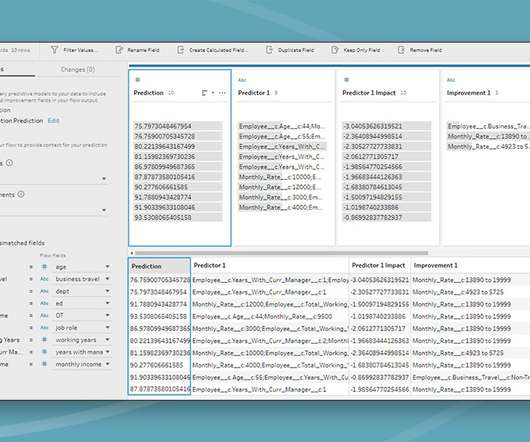Select value 93.5308065405158 in Prediction card
The image size is (530, 442).
click(178, 217)
